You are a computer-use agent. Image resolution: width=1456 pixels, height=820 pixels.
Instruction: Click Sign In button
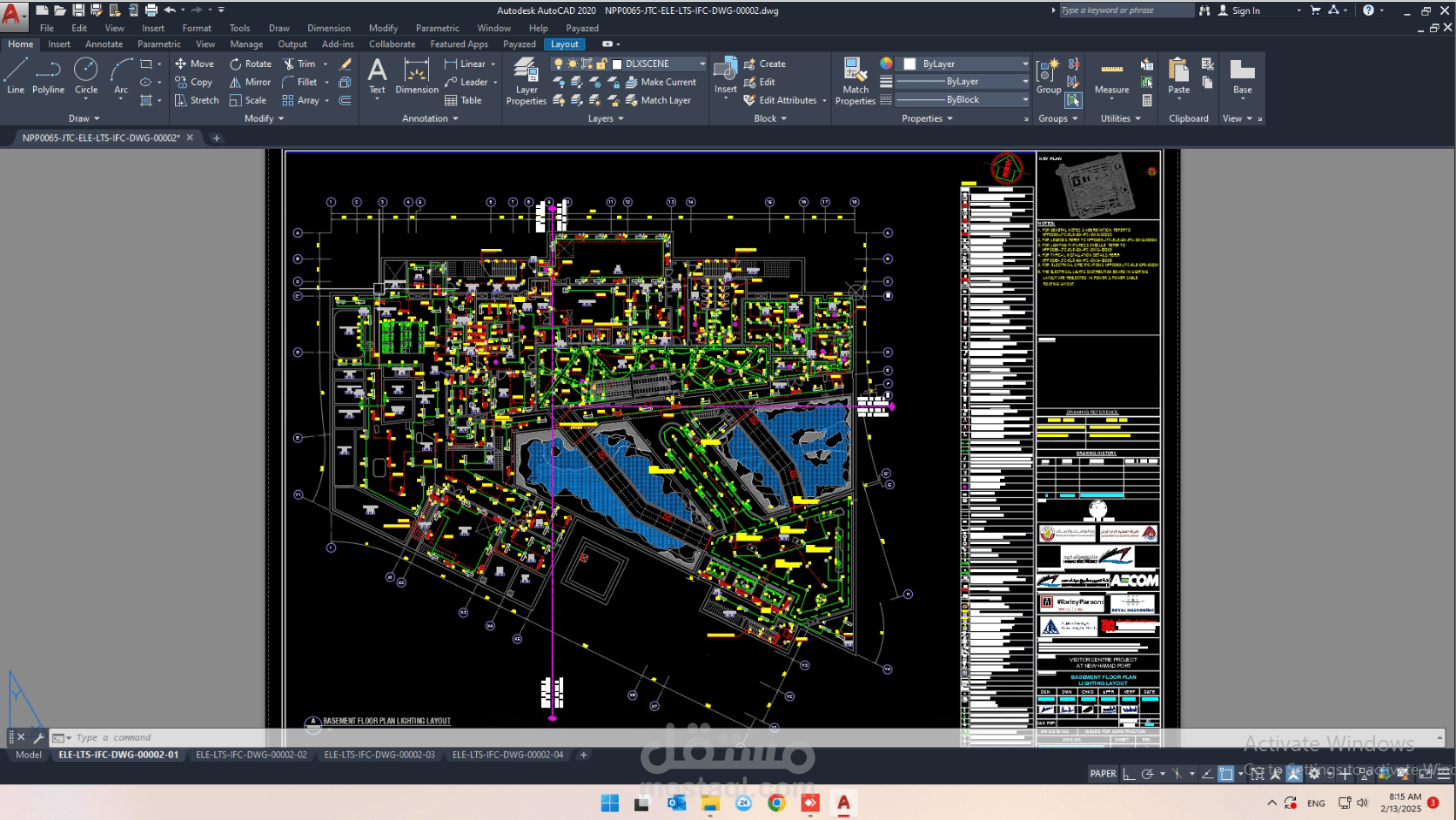point(1238,10)
